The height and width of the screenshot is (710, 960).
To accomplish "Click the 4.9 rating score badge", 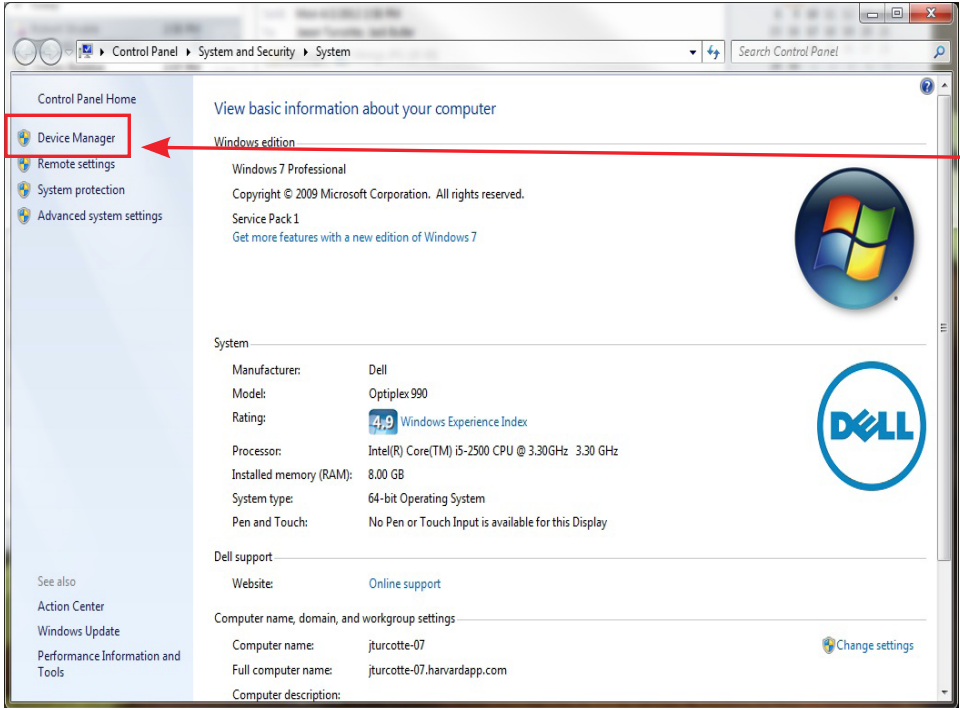I will point(383,422).
